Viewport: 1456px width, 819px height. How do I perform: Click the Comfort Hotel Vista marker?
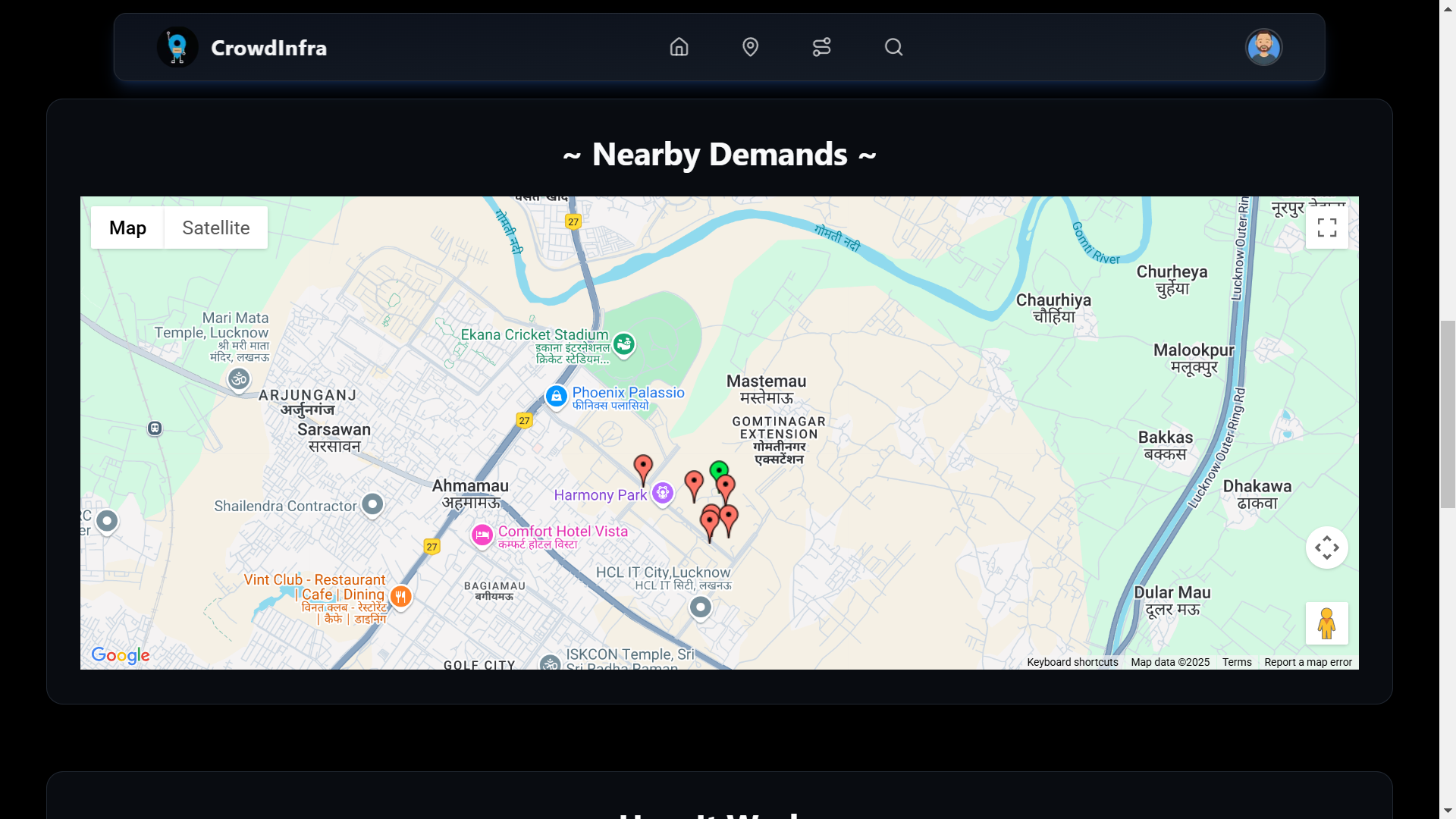(x=482, y=535)
